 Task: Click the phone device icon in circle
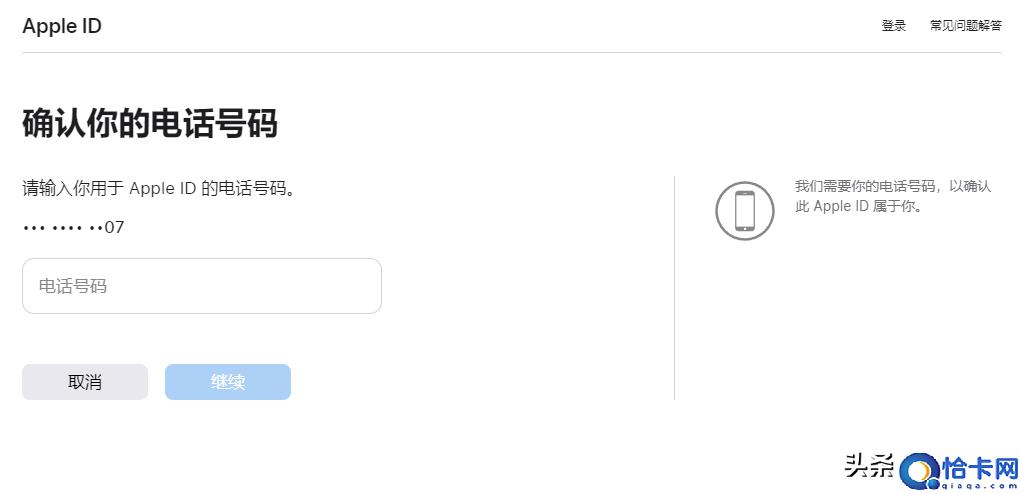pos(744,210)
